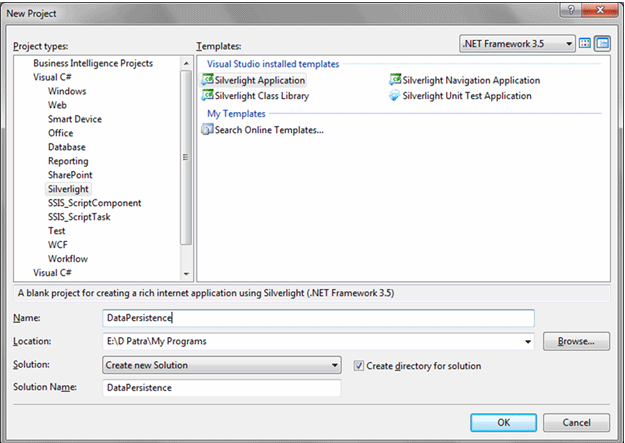
Task: Select the Reporting project type
Action: tap(68, 161)
